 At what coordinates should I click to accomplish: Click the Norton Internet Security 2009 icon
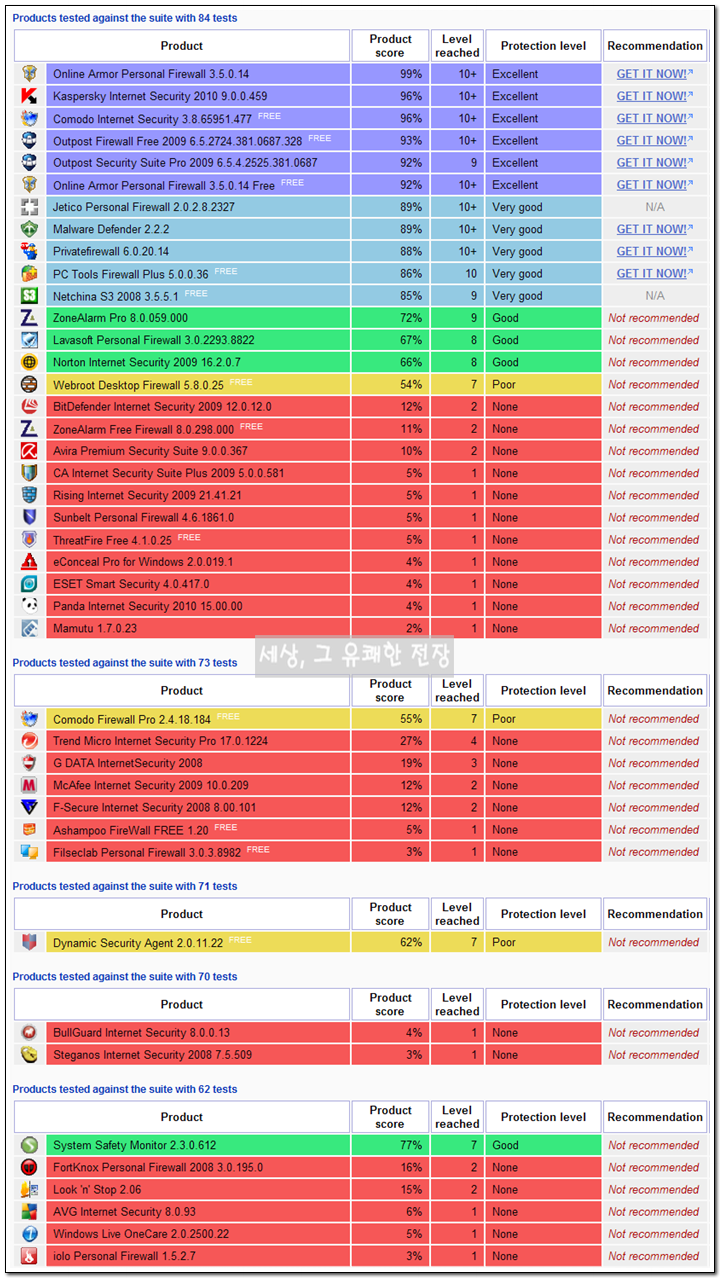(30, 362)
